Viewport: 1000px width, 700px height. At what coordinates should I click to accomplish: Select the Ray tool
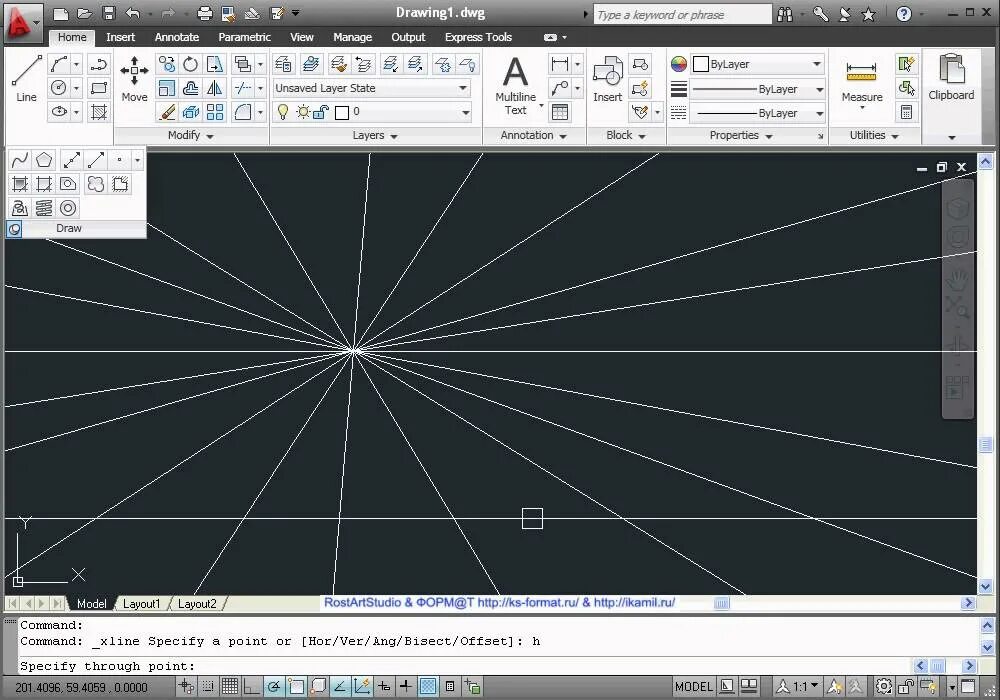click(96, 159)
